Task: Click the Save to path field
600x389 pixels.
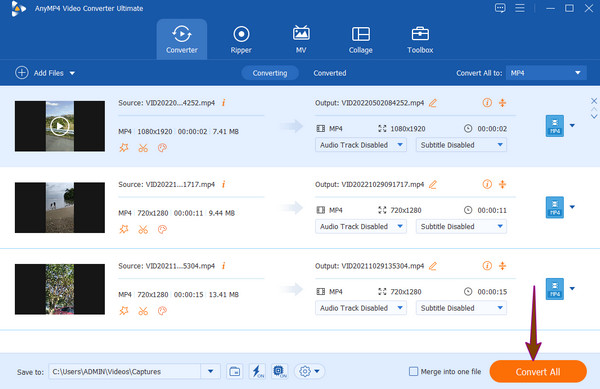Action: click(125, 371)
